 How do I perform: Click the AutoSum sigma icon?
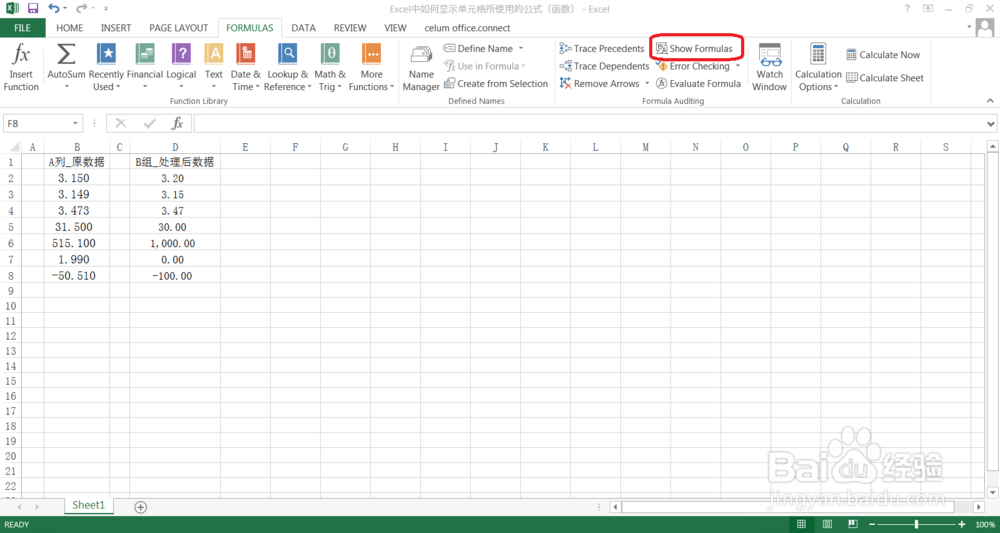click(66, 54)
